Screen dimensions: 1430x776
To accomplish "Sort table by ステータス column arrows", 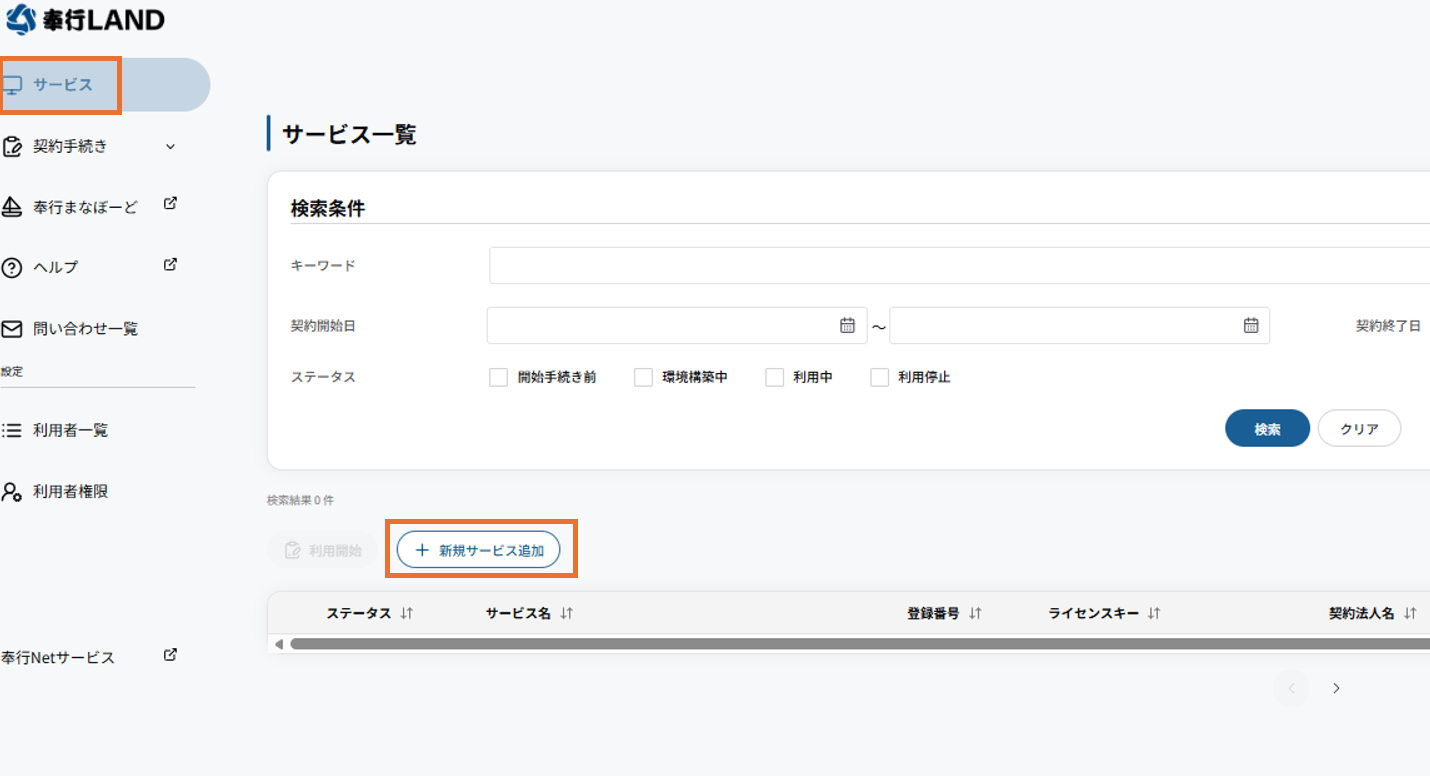I will pyautogui.click(x=406, y=614).
